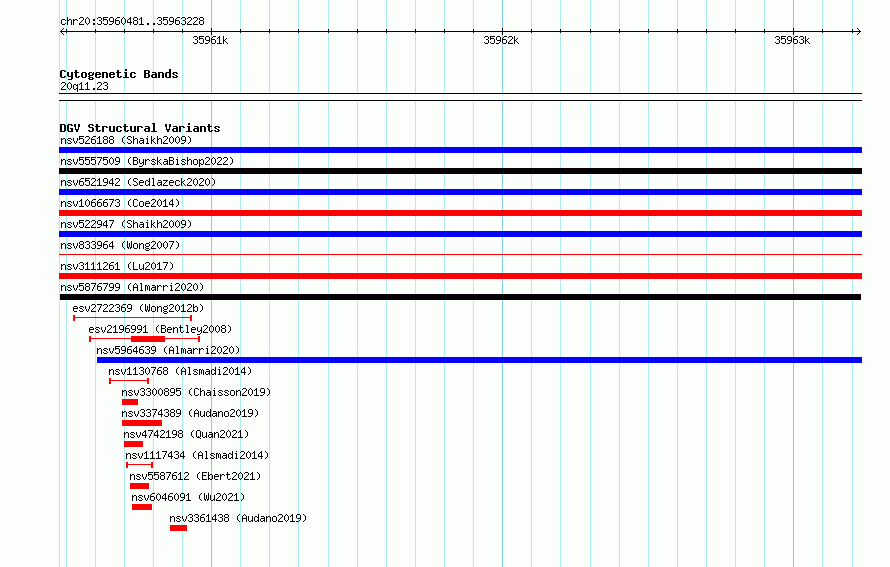
Task: Select the nsv1130768 red interval glyph
Action: pos(129,381)
